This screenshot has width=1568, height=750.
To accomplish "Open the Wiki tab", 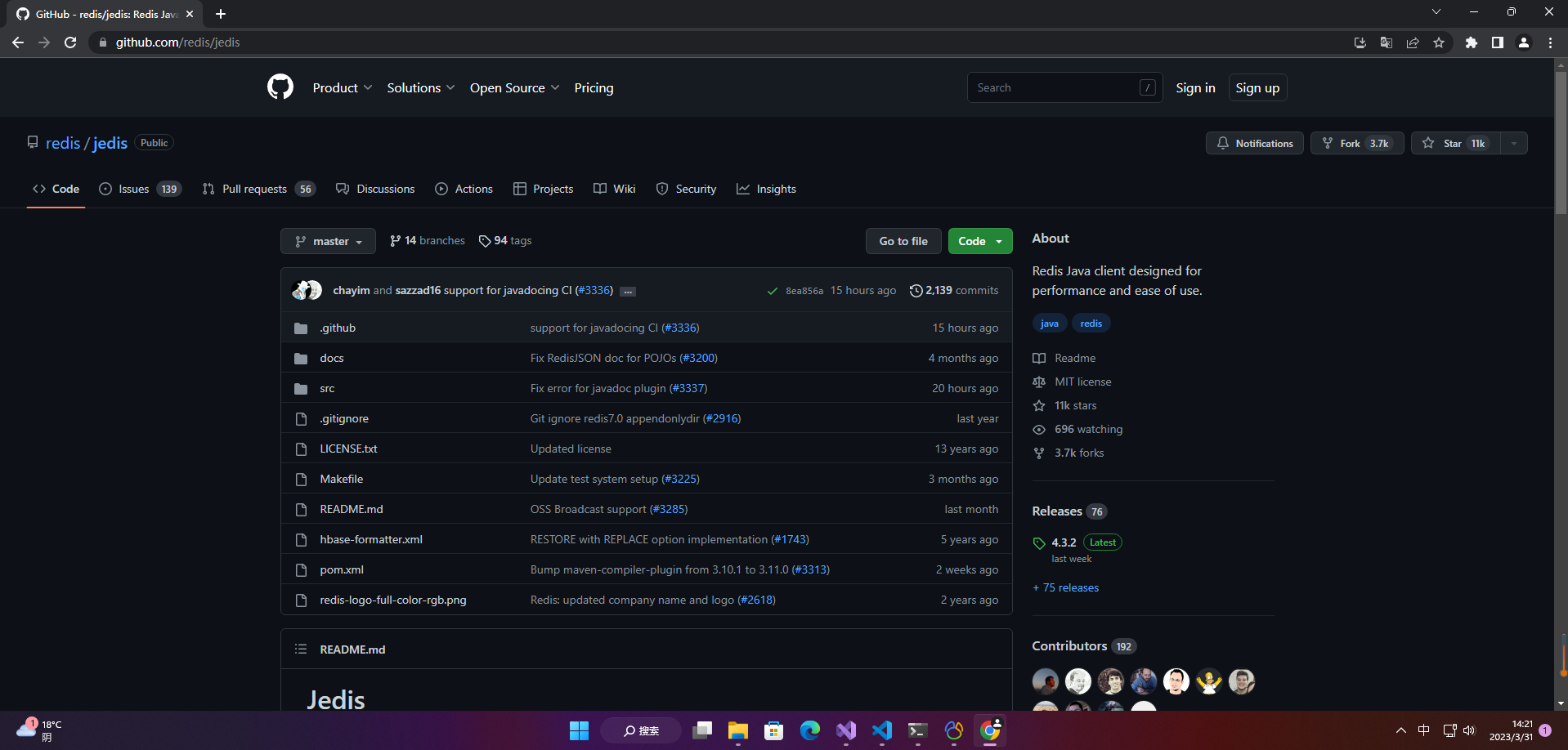I will pos(615,189).
